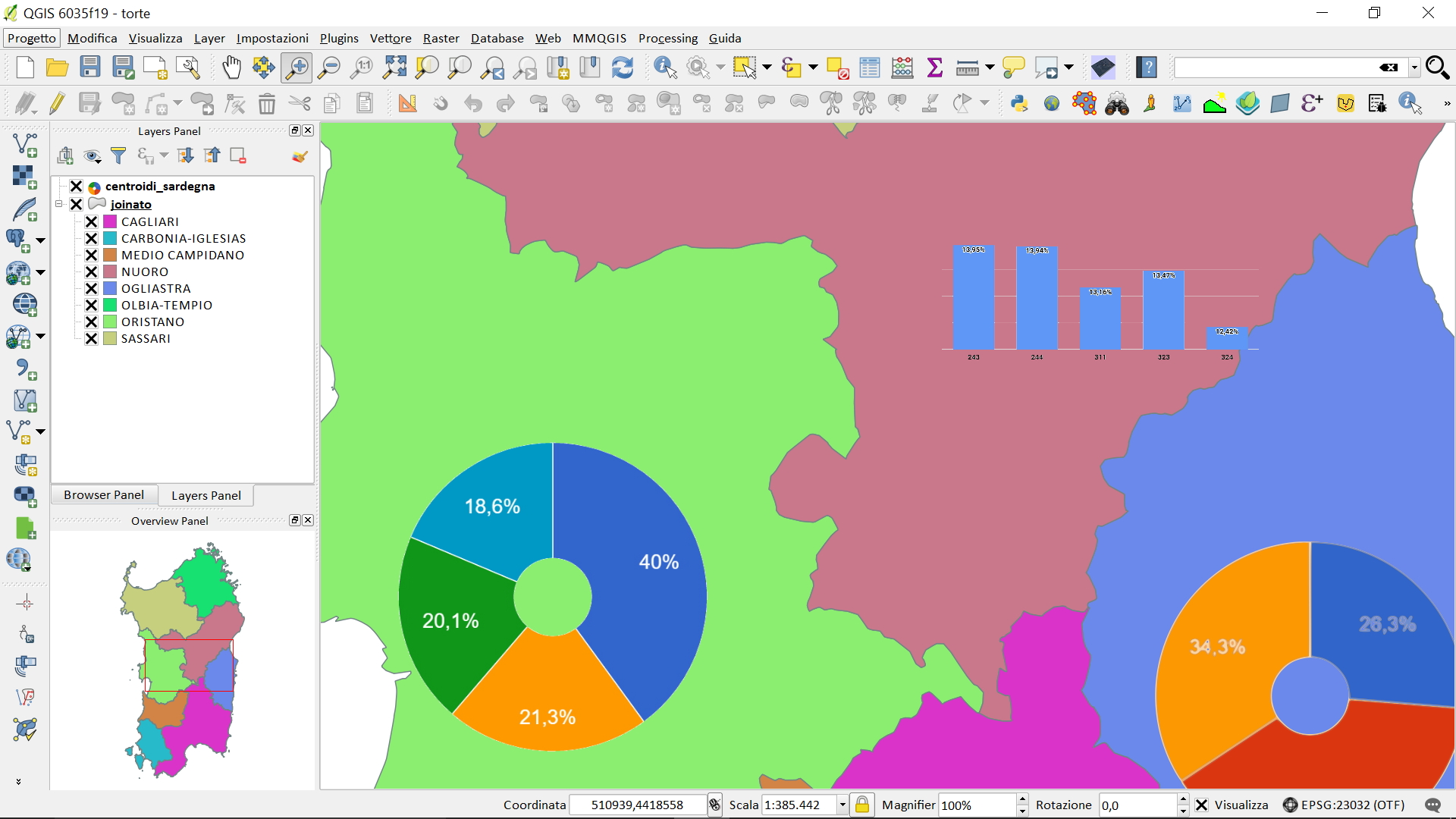Click the Zoom In magnifier tool
Viewport: 1456px width, 819px height.
(x=297, y=68)
